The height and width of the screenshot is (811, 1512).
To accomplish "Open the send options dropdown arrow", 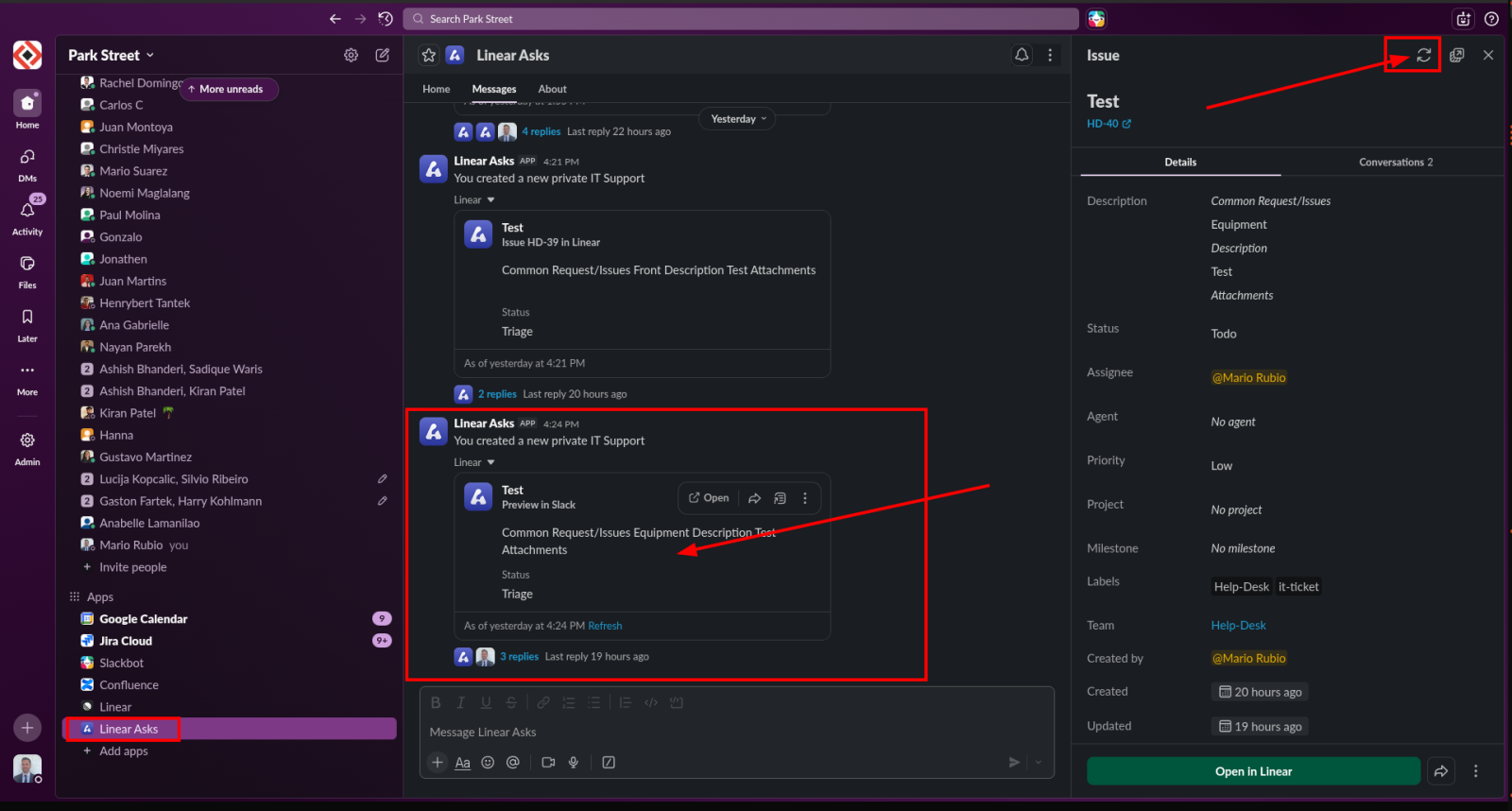I will [x=1039, y=763].
